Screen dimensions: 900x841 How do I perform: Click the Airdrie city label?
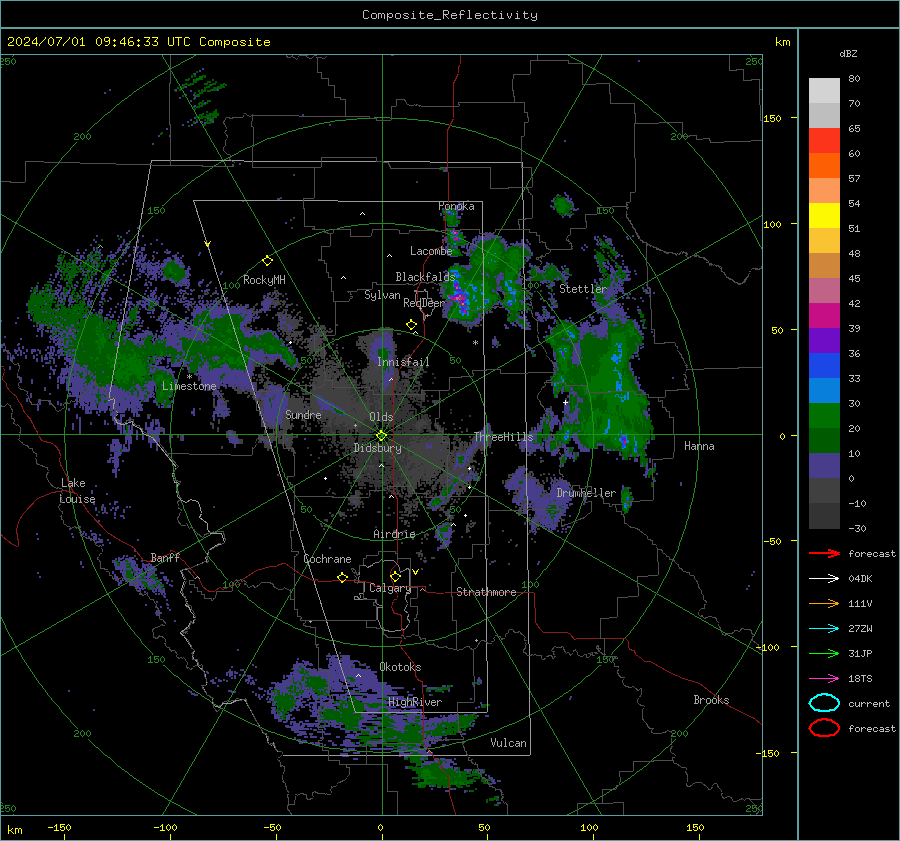pos(394,534)
